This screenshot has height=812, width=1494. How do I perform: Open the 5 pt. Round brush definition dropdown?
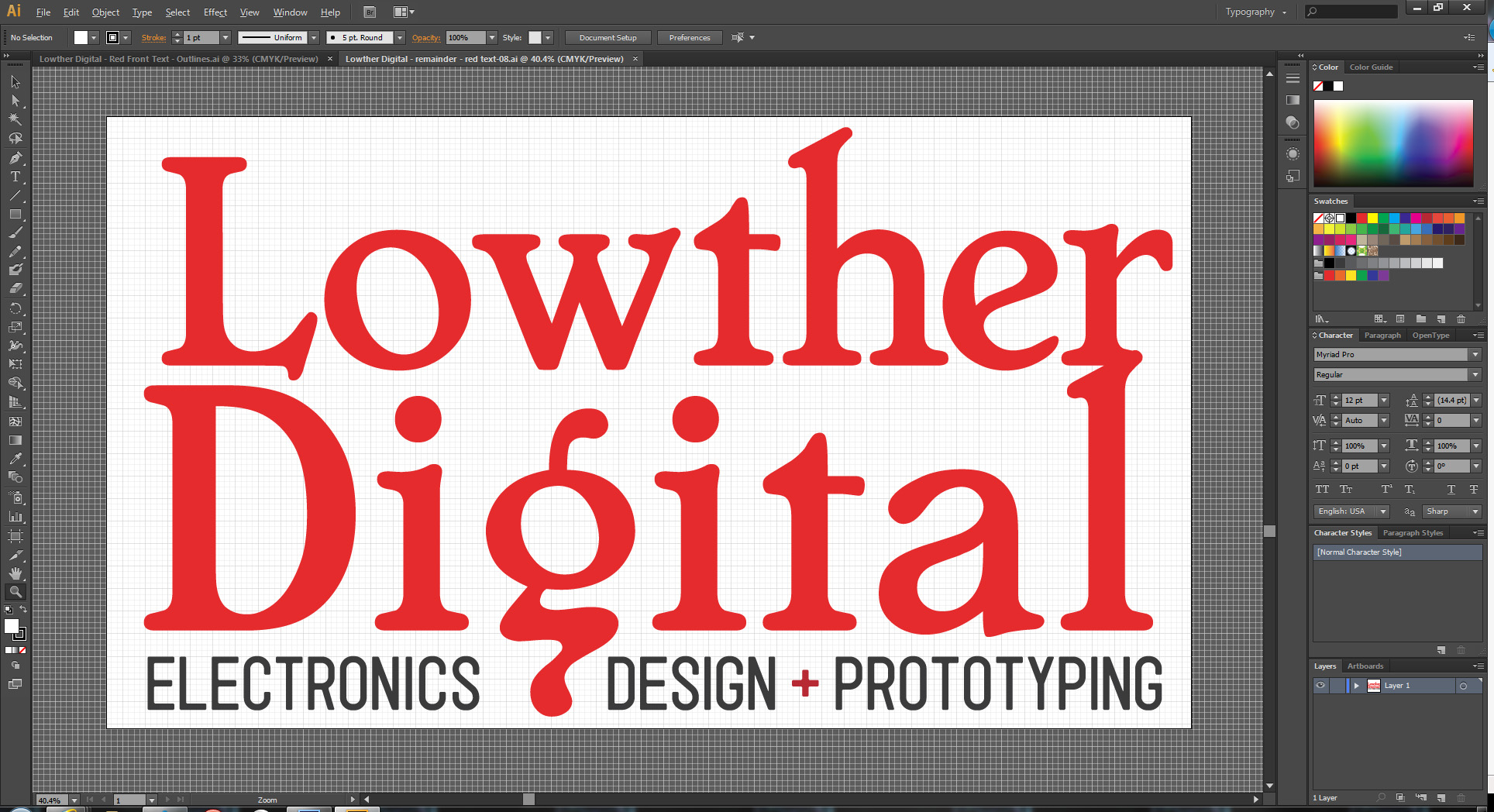pos(399,38)
